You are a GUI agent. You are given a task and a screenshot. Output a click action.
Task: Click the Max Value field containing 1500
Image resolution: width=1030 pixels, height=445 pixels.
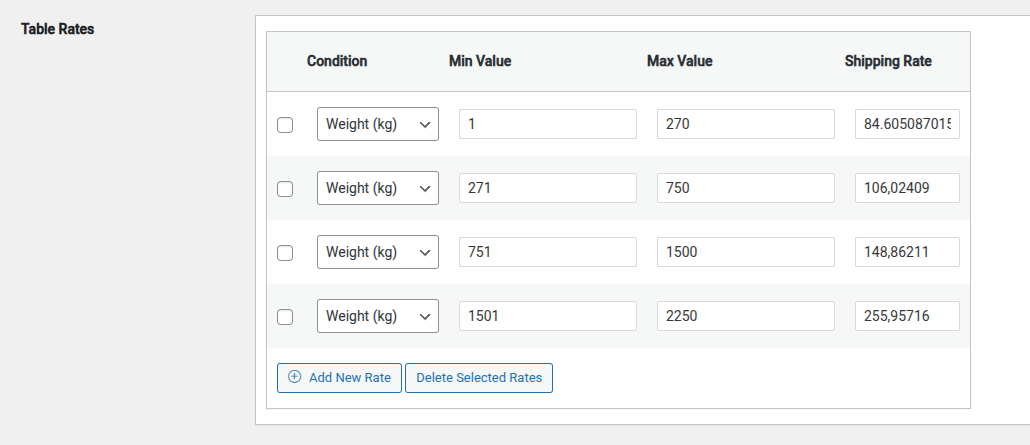745,252
